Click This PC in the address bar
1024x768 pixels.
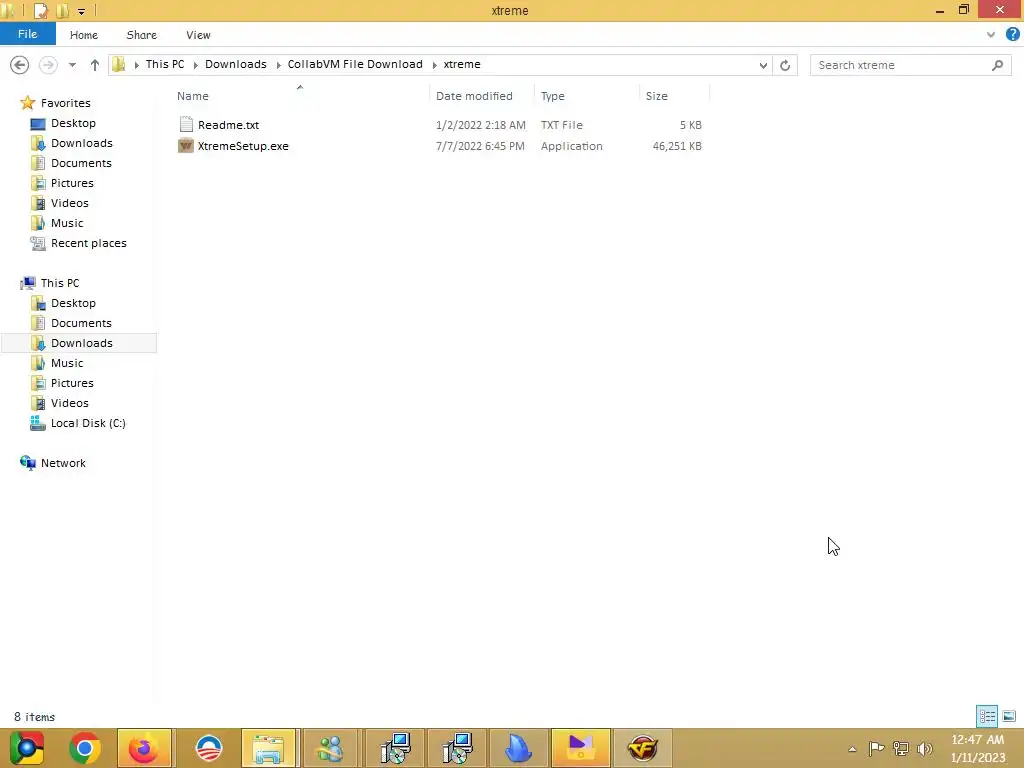165,64
